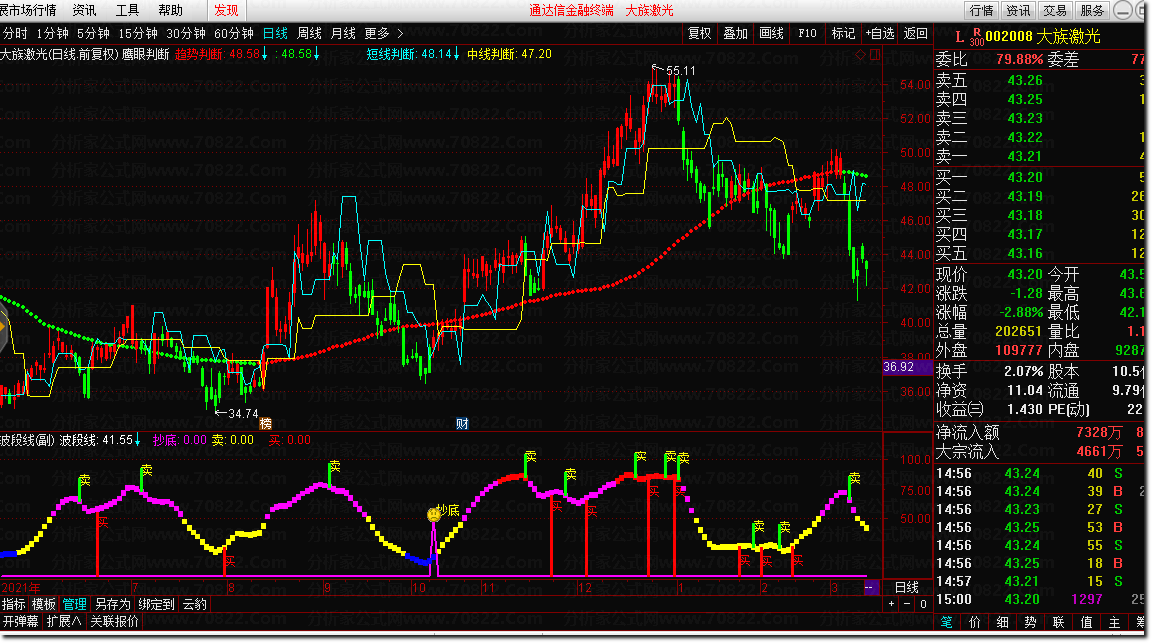Click the red L marker beside stock code
The image size is (1153, 643).
(x=959, y=37)
